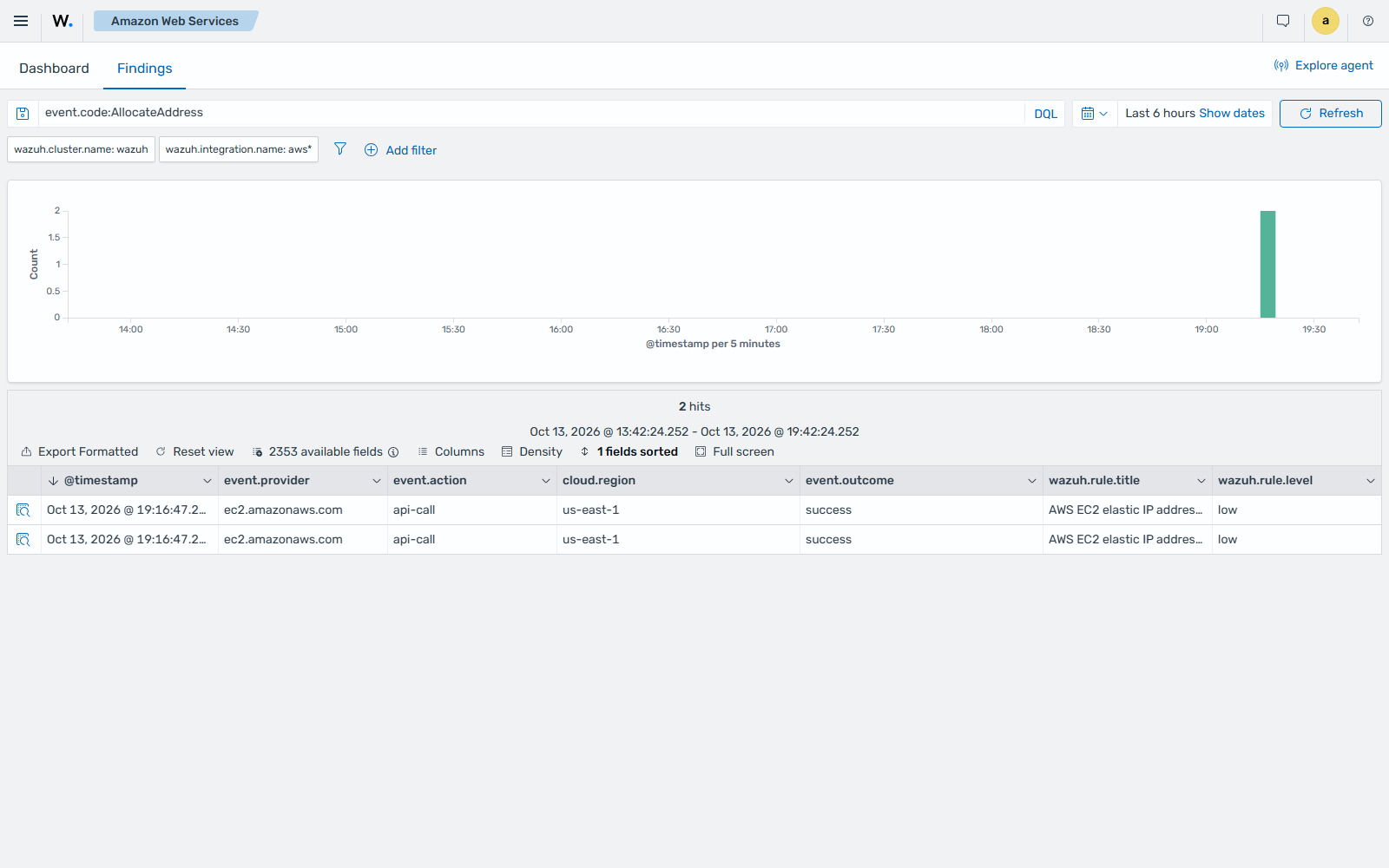Expand the wazuh.rule.title column options chevron

tap(1201, 481)
